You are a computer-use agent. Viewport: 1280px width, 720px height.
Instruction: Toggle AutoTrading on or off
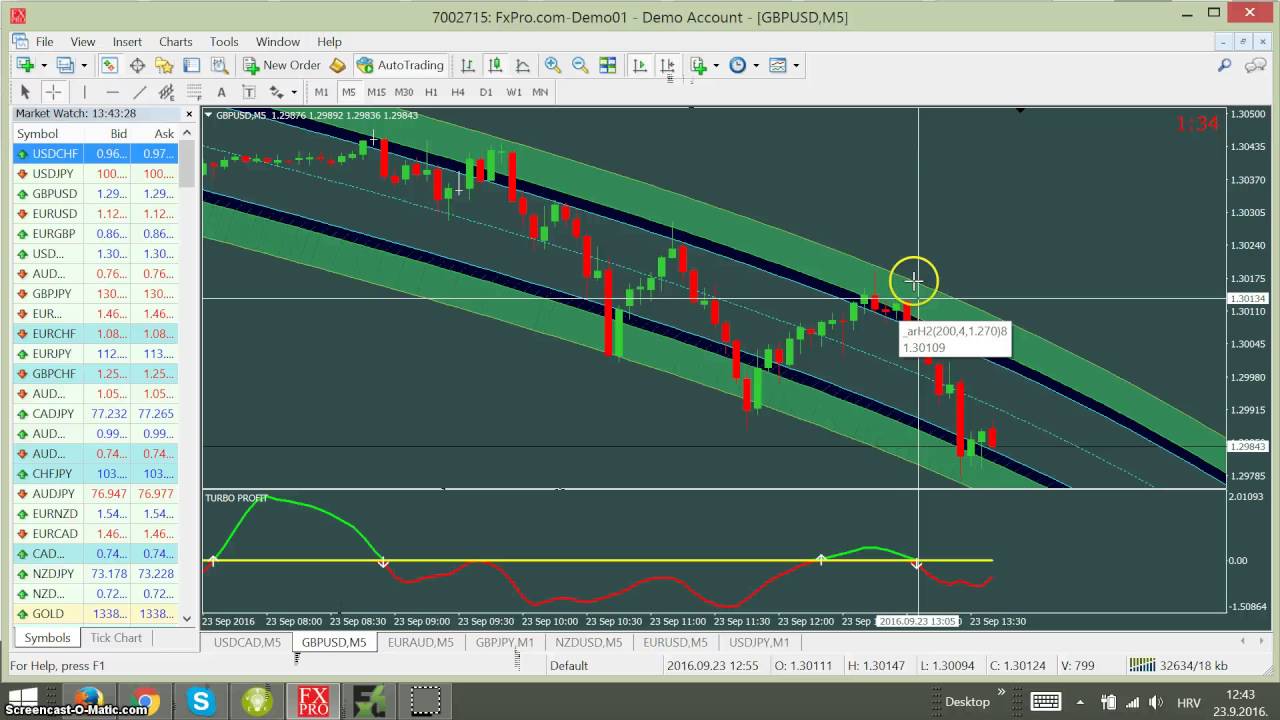tap(400, 65)
